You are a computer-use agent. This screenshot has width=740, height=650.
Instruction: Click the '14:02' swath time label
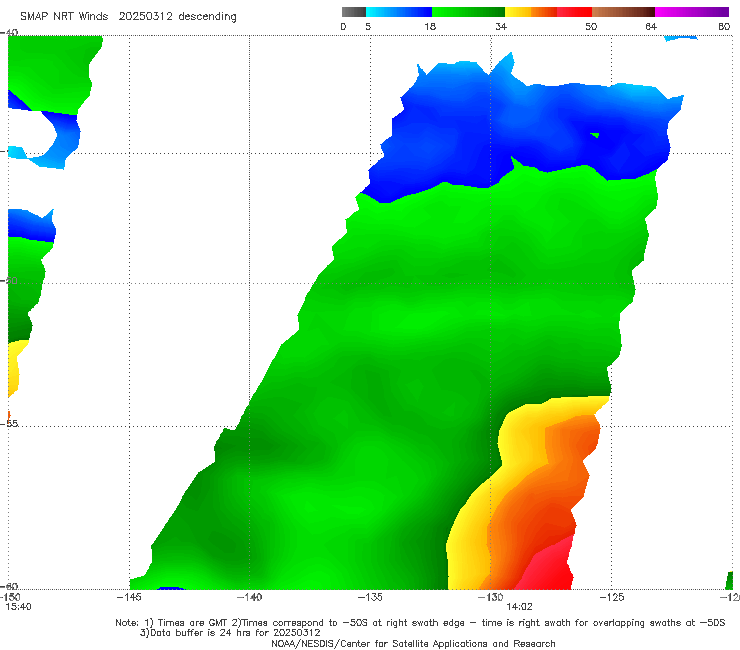(519, 607)
